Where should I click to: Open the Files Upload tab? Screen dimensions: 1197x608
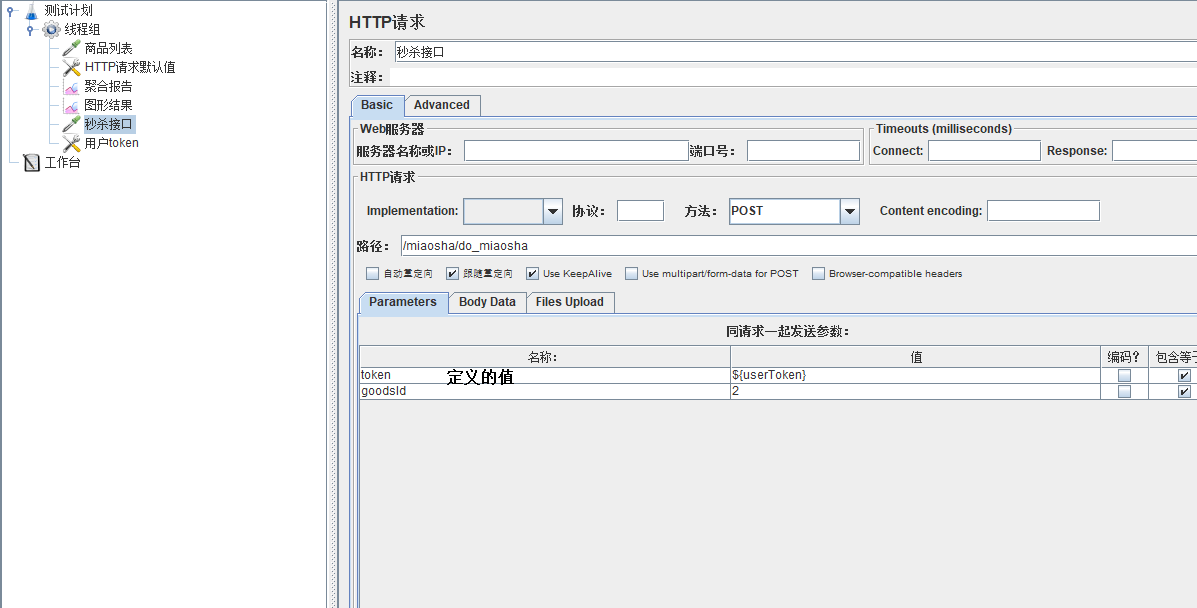[569, 302]
